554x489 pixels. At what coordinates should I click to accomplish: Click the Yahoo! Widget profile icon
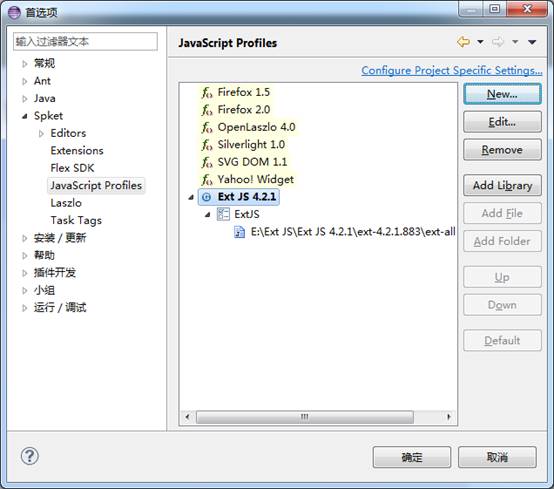207,179
